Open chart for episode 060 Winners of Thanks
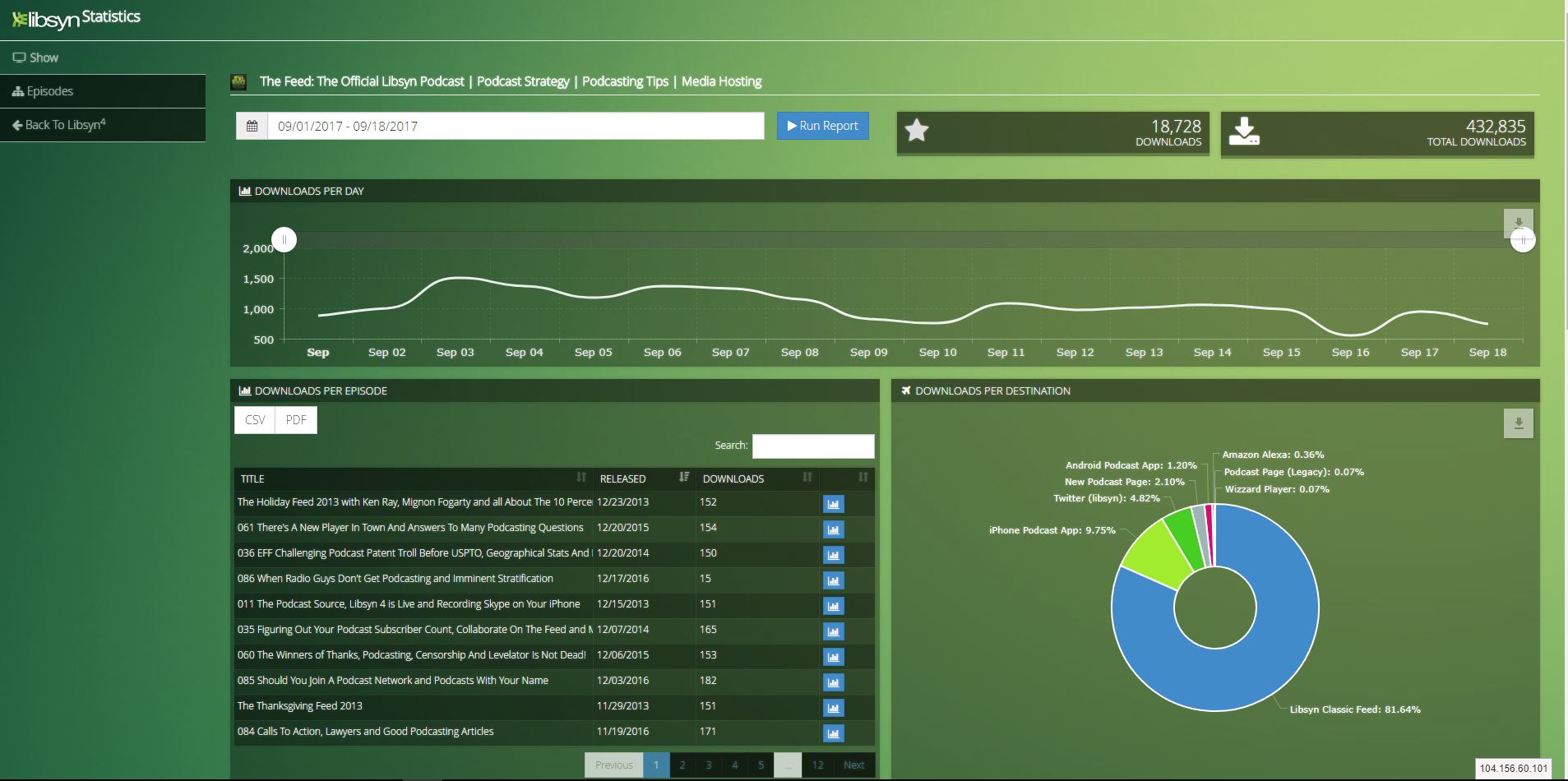1568x781 pixels. [x=833, y=658]
